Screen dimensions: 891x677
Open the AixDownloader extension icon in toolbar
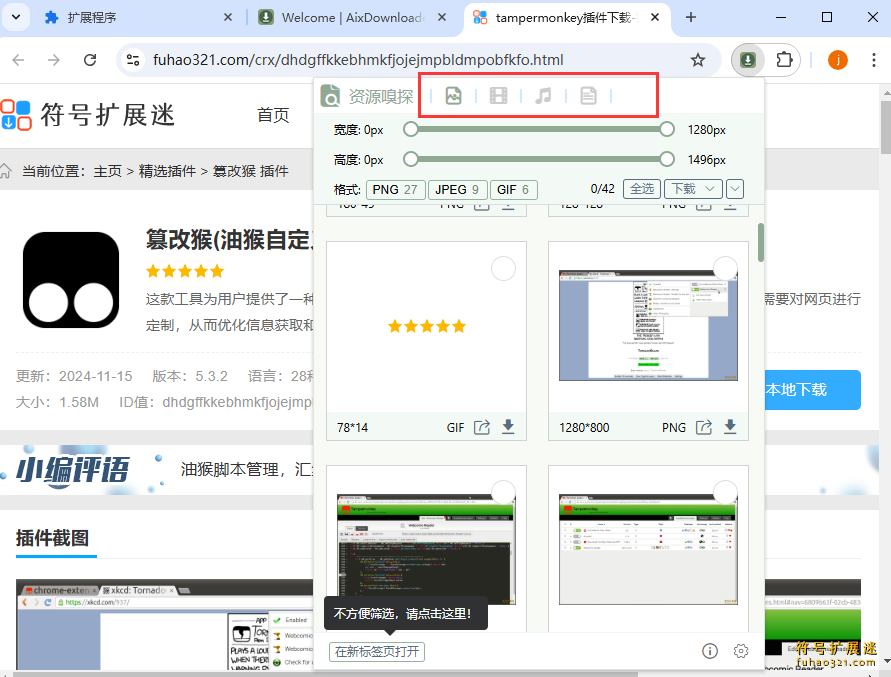(x=747, y=60)
